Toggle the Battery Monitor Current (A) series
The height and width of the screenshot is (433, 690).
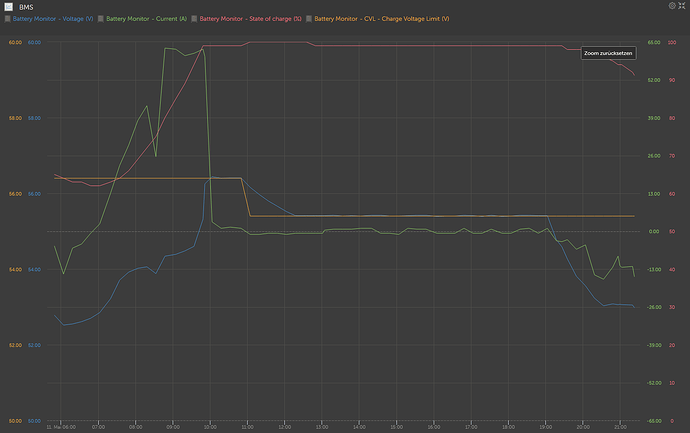point(145,19)
